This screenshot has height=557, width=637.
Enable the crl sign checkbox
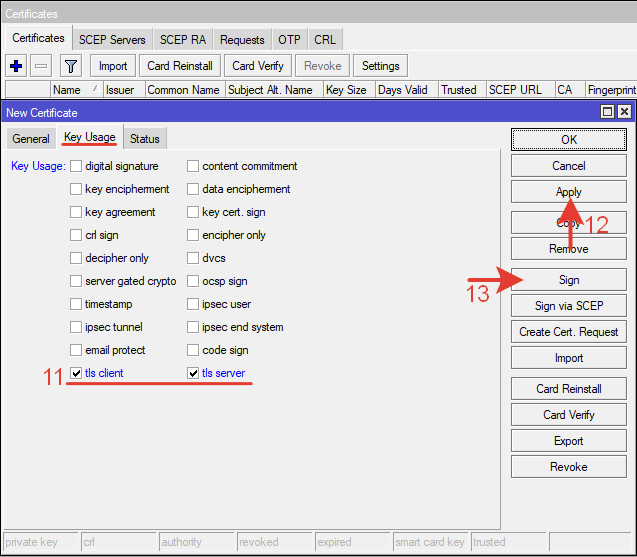click(x=76, y=235)
